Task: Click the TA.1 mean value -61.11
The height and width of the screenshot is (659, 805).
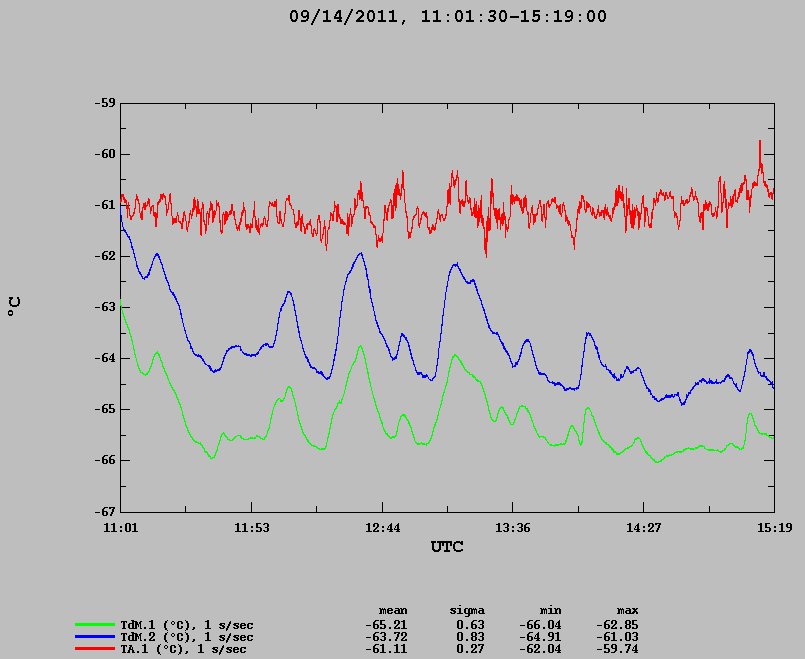Action: [x=386, y=649]
